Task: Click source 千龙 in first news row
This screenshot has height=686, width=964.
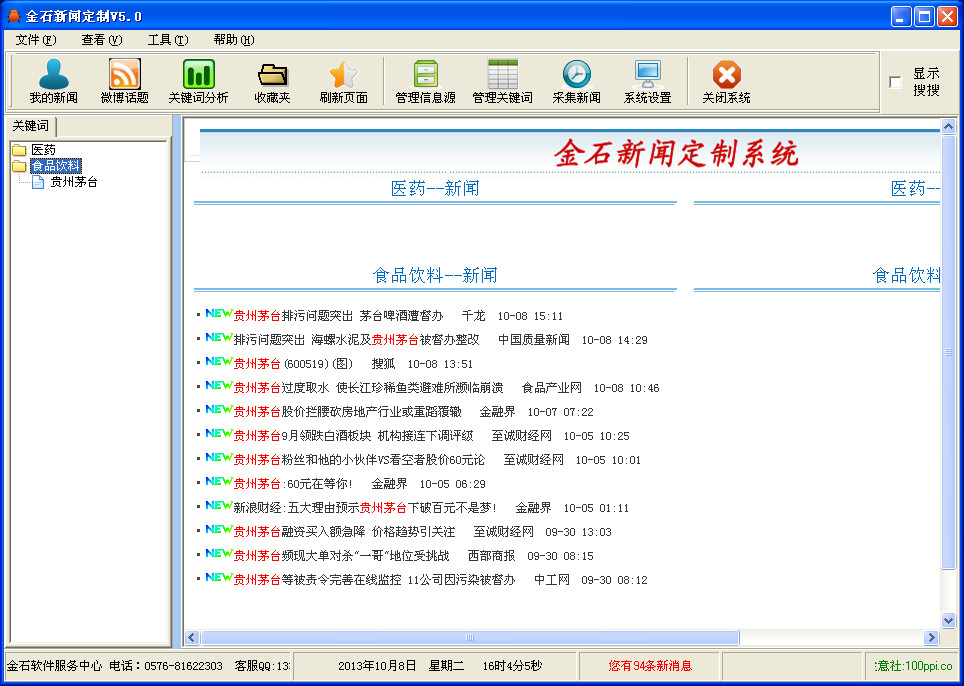Action: tap(473, 316)
